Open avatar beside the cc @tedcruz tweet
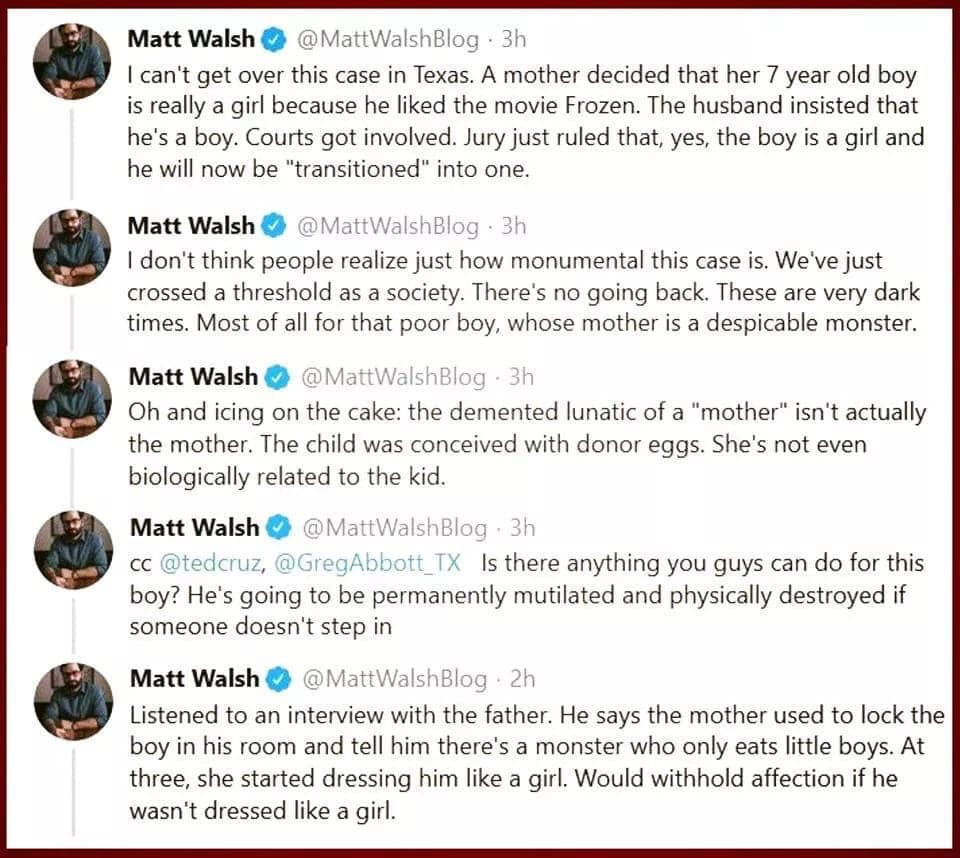 point(73,549)
